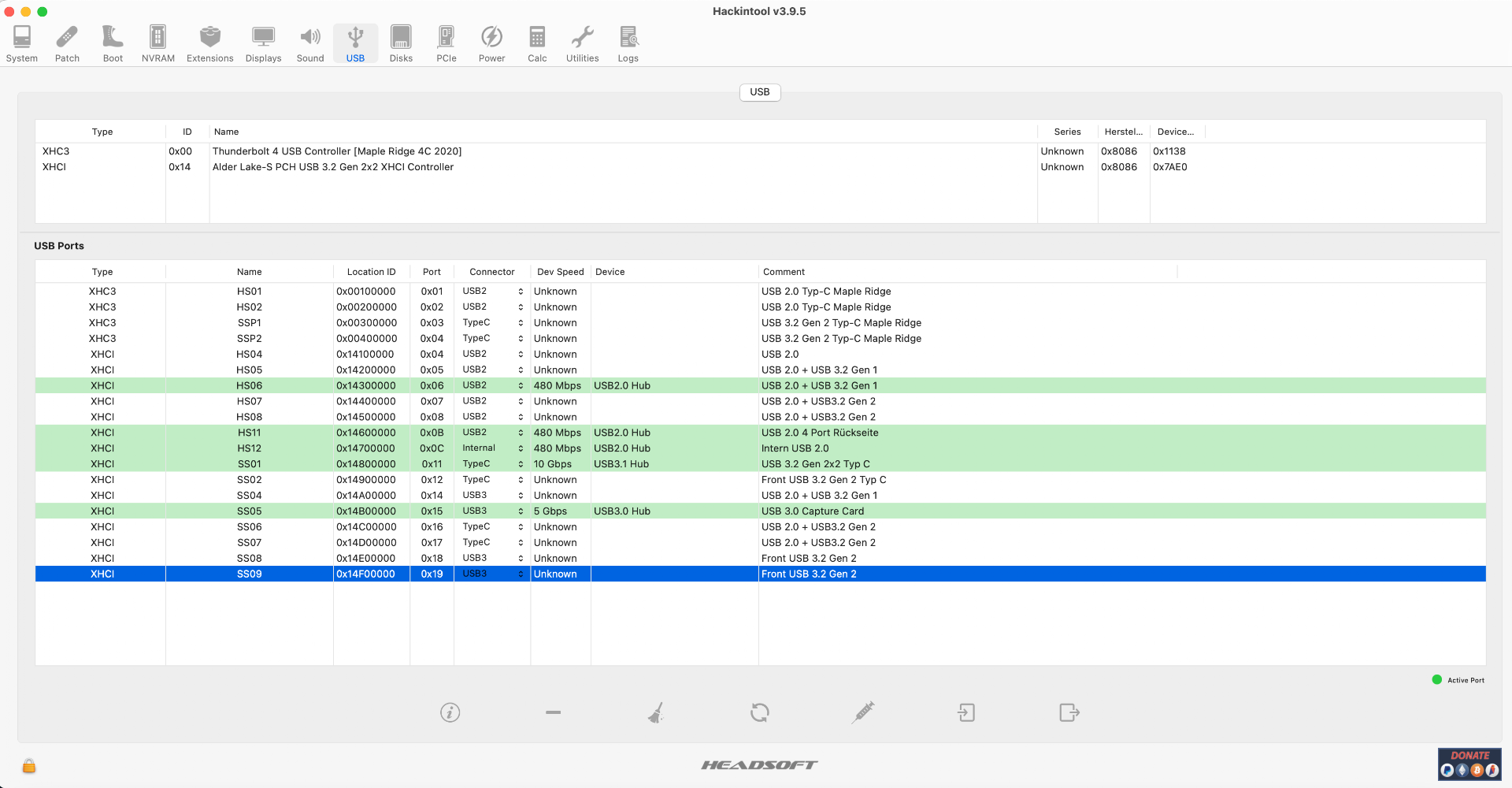Select the USB toolbar icon

pos(355,43)
